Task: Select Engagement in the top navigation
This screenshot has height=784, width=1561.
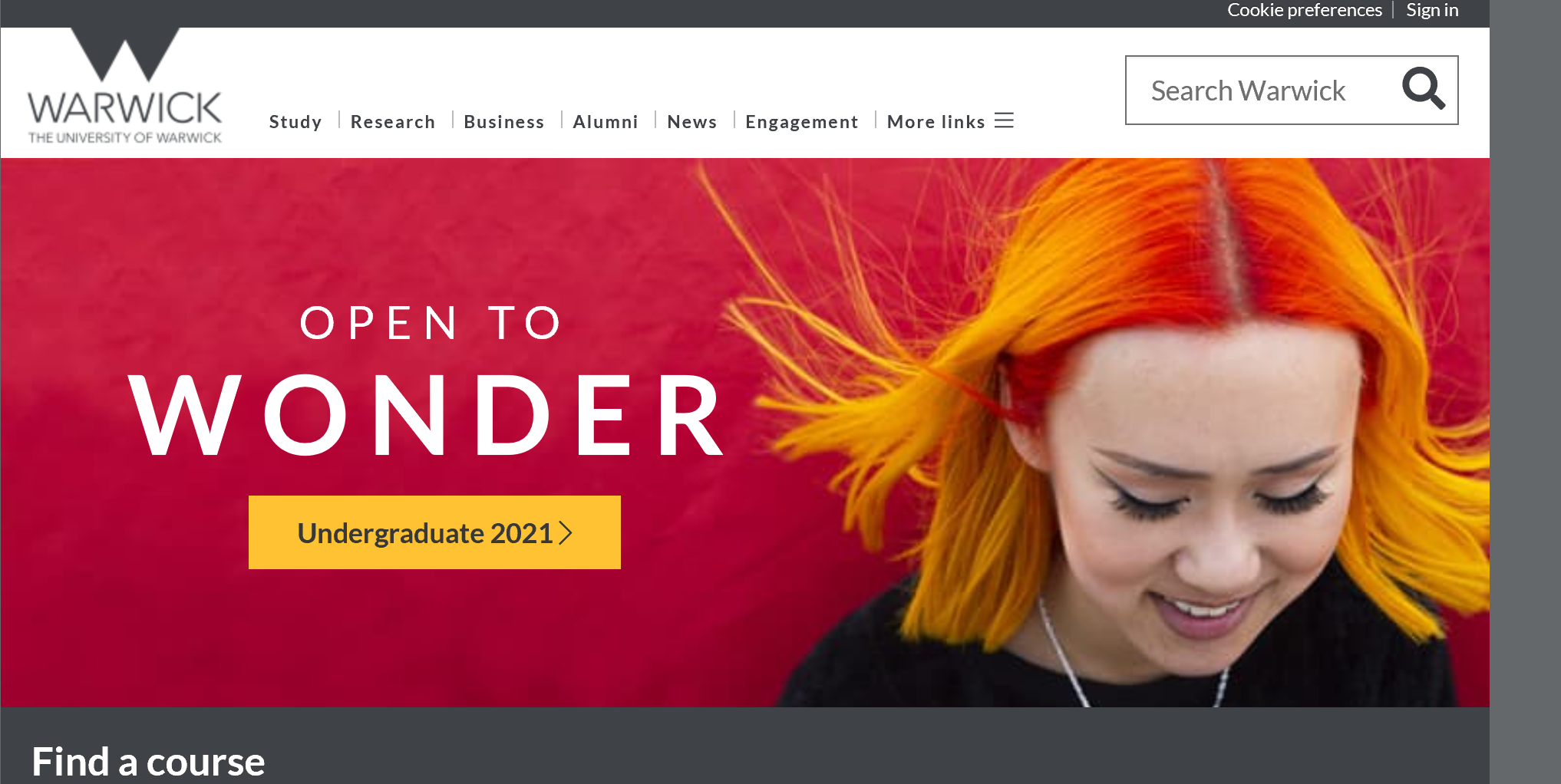Action: (802, 122)
